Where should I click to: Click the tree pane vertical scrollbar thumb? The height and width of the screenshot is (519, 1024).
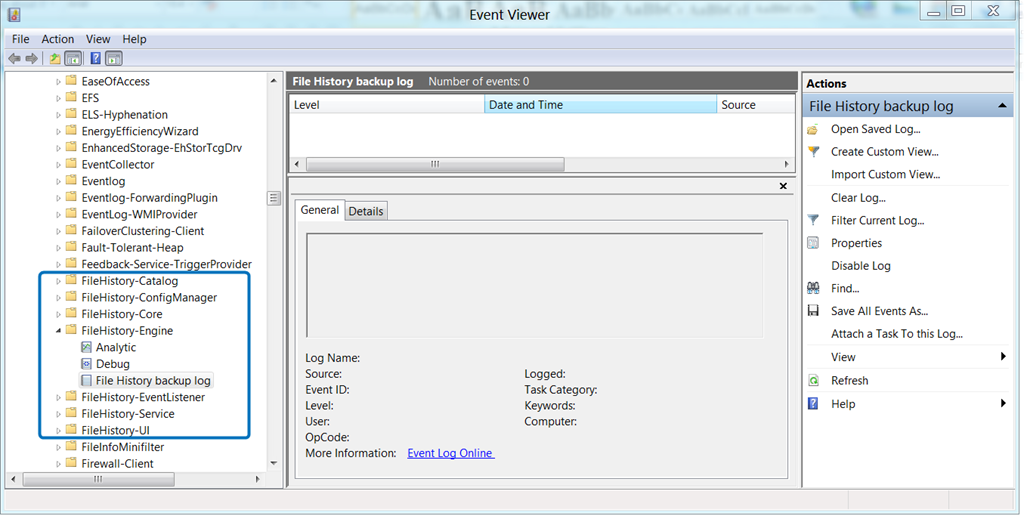[274, 198]
